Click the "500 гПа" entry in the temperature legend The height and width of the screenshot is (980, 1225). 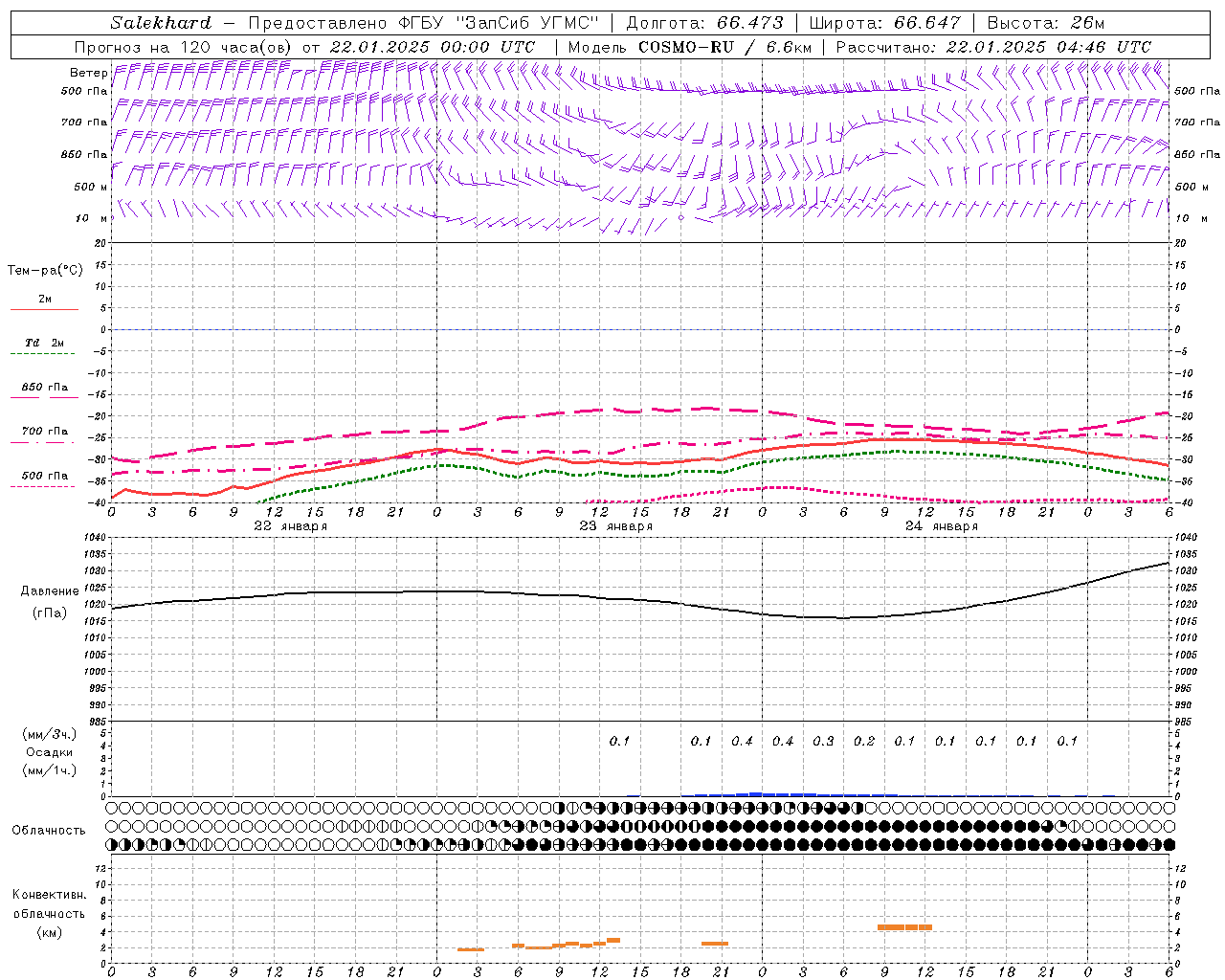tap(44, 476)
